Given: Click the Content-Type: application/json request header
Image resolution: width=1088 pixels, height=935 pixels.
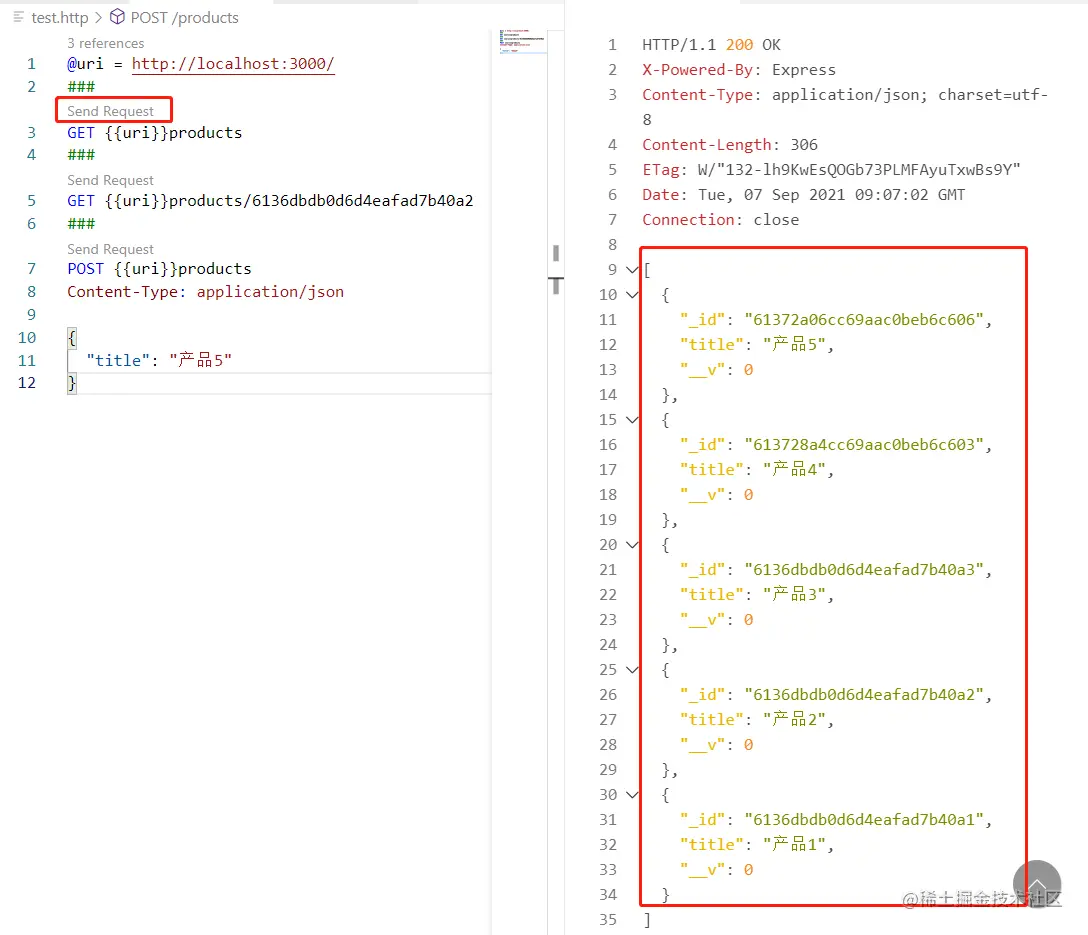Looking at the screenshot, I should (205, 291).
